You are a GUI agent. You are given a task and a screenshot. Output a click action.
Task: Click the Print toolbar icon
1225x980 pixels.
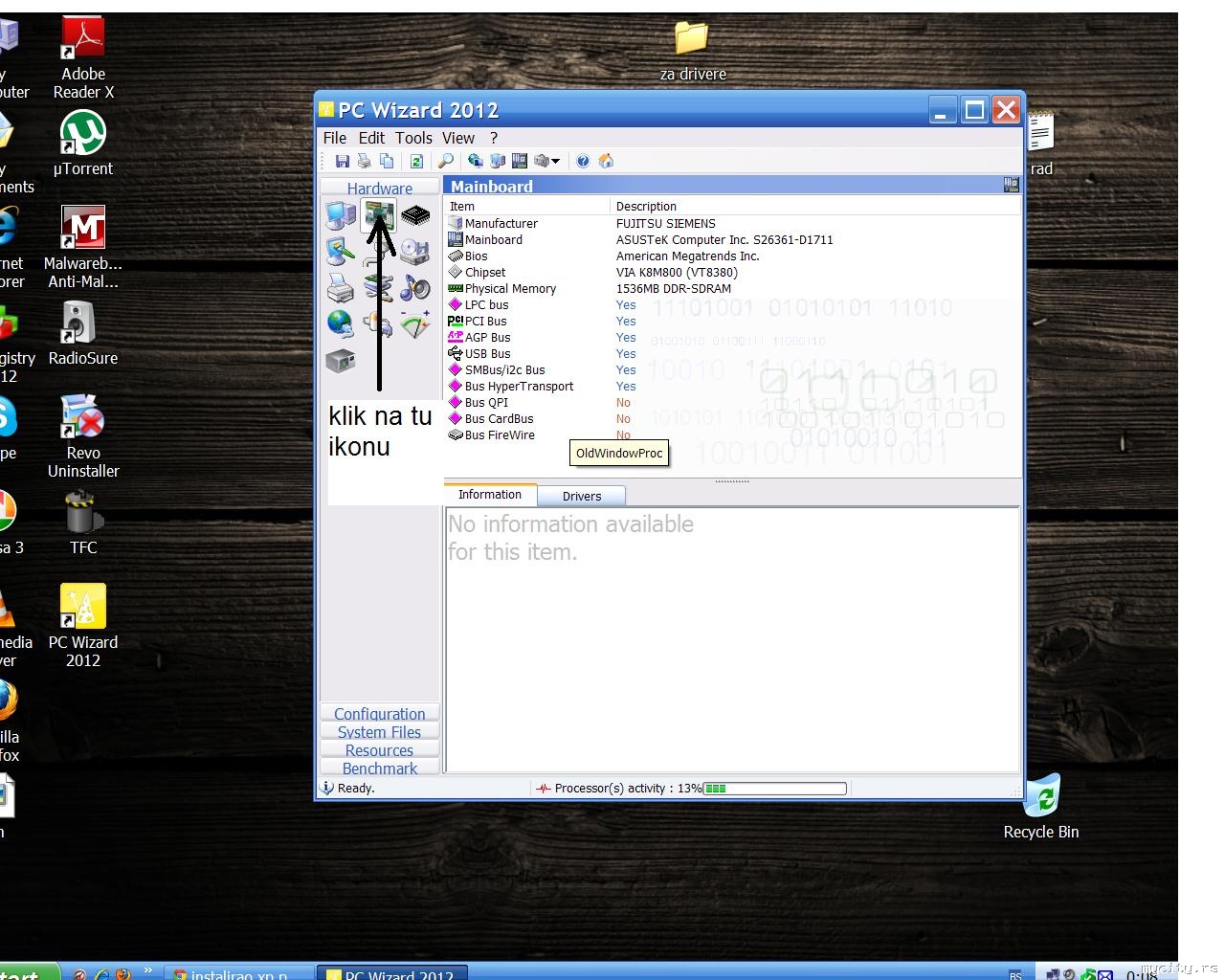[x=364, y=161]
